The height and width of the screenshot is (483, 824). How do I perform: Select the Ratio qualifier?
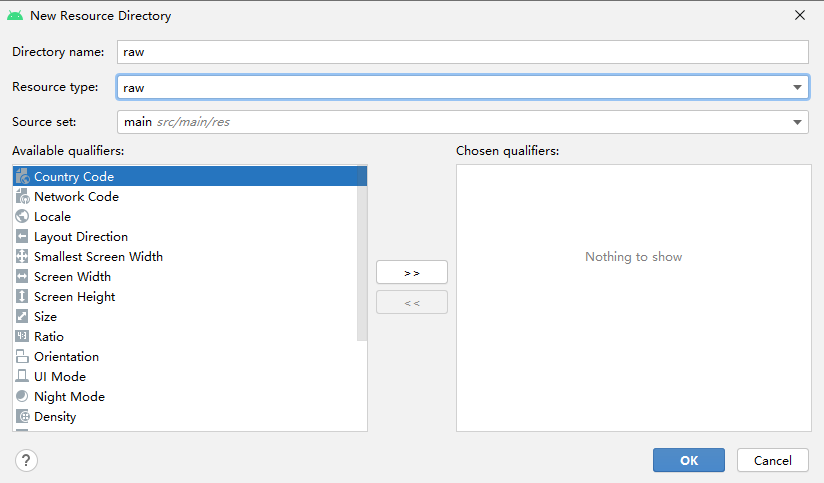48,337
